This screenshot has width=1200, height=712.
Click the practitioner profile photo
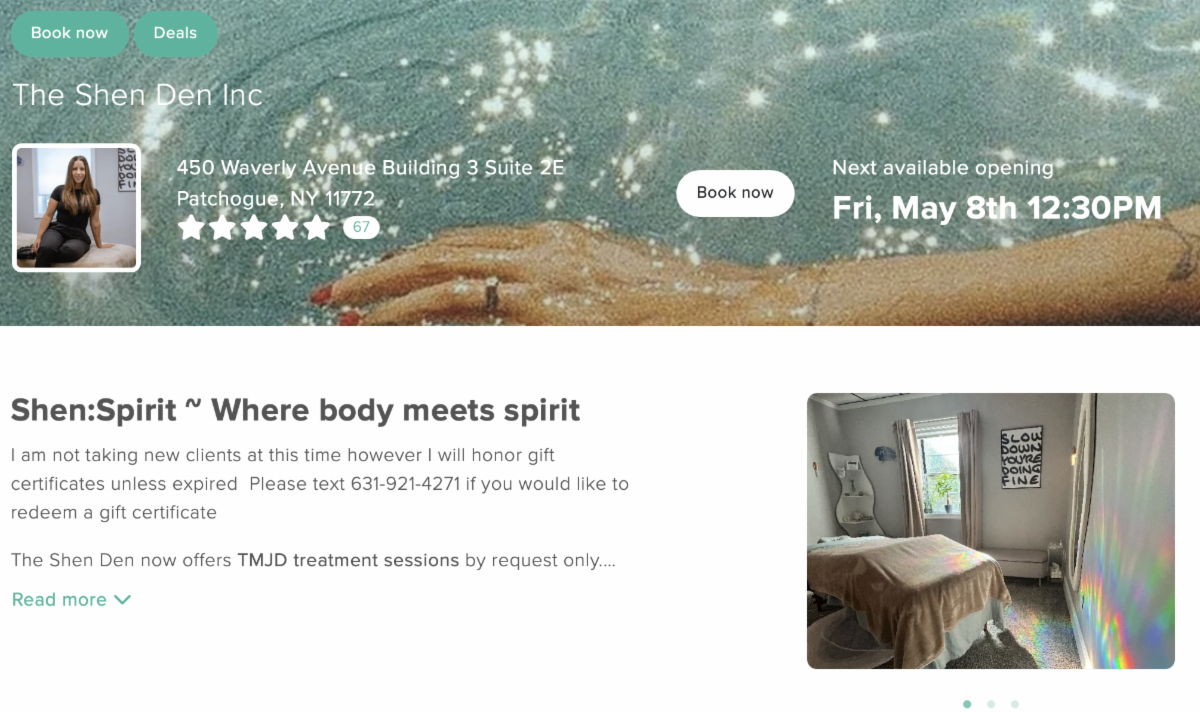pos(76,208)
